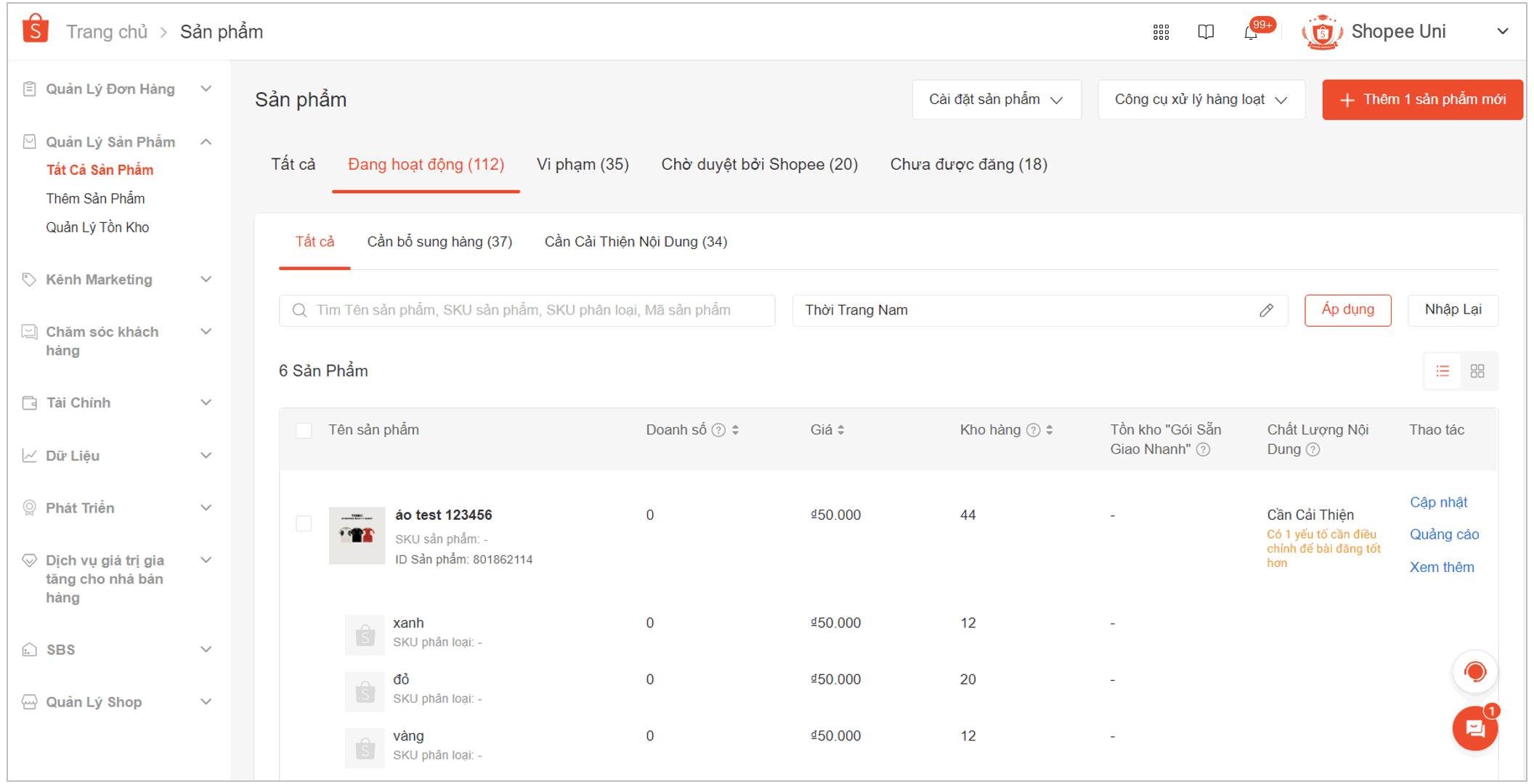The height and width of the screenshot is (784, 1534).
Task: Switch to list view icon
Action: click(x=1442, y=371)
